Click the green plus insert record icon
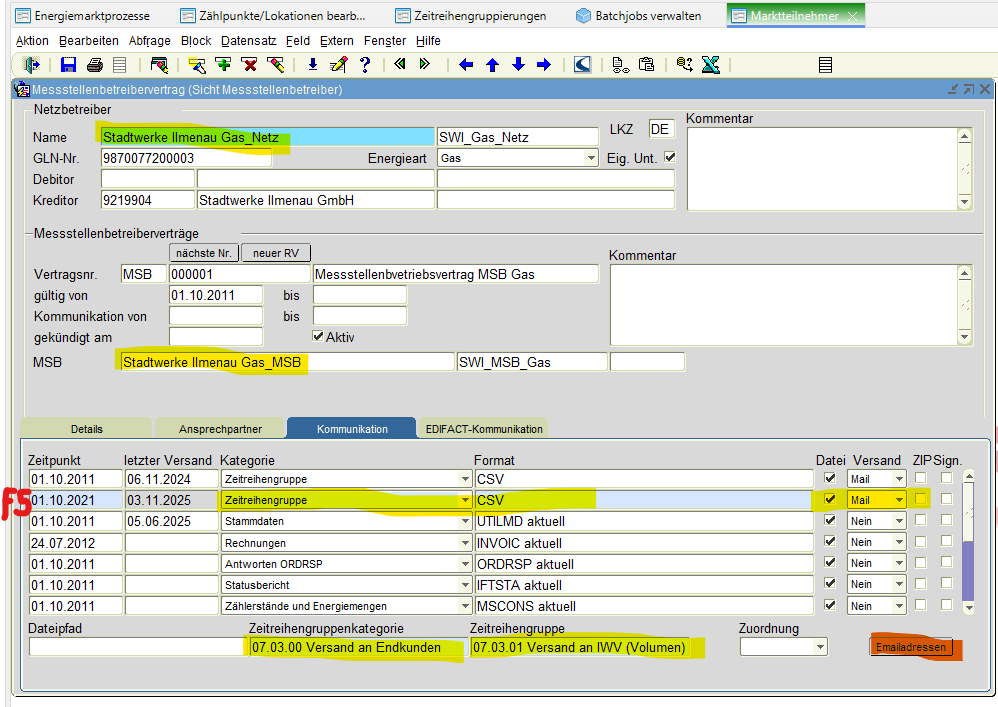Viewport: 998px width, 707px height. [x=223, y=65]
